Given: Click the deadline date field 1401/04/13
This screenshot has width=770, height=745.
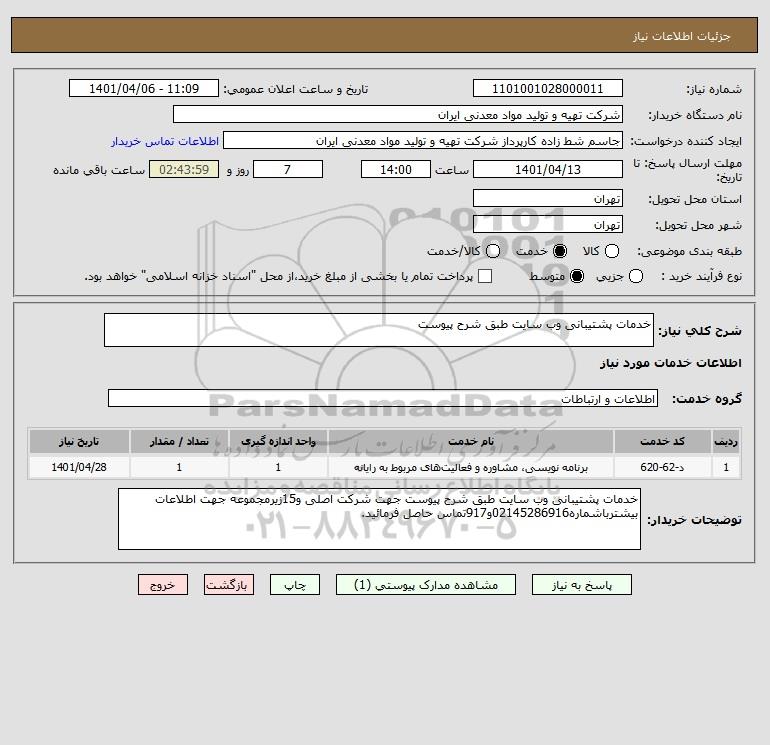Looking at the screenshot, I should tap(548, 169).
